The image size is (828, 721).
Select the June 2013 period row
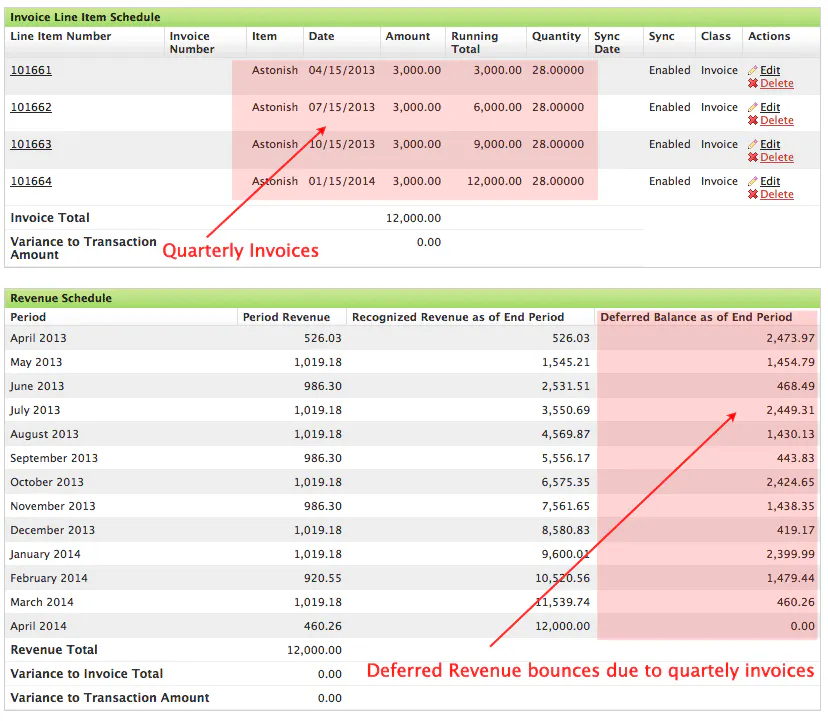412,386
